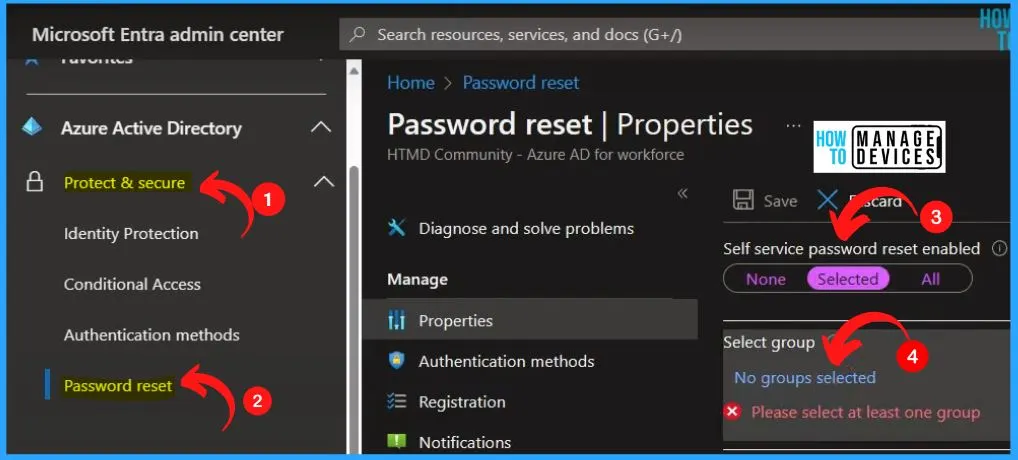The image size is (1018, 460).
Task: Go to Home breadcrumb link
Action: tap(411, 82)
